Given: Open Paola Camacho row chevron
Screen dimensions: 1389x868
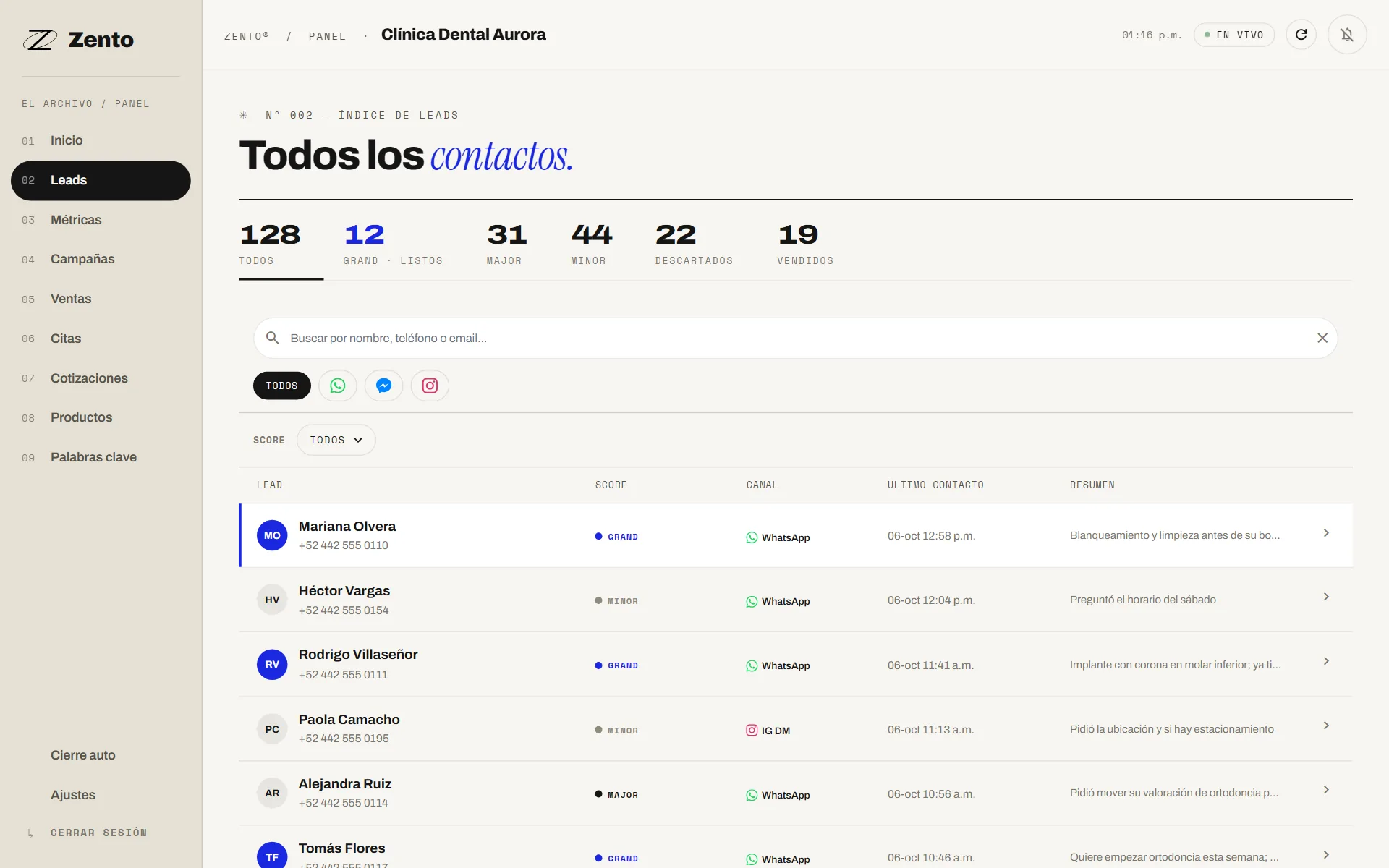Looking at the screenshot, I should tap(1326, 726).
